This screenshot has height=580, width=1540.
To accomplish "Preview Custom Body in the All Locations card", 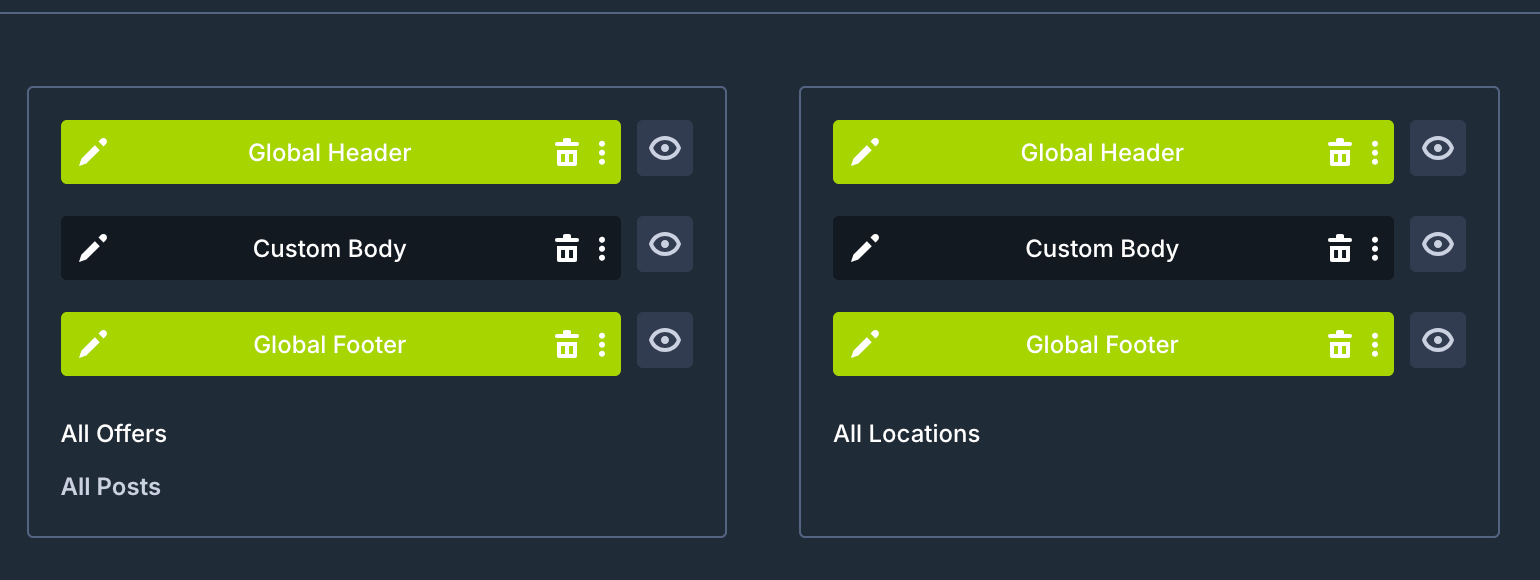I will coord(1438,244).
